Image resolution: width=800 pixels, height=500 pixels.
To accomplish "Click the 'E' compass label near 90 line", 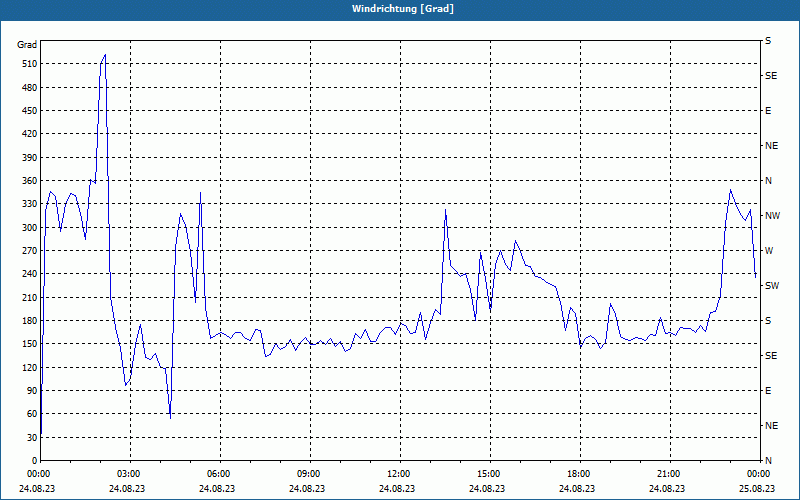I will point(768,391).
